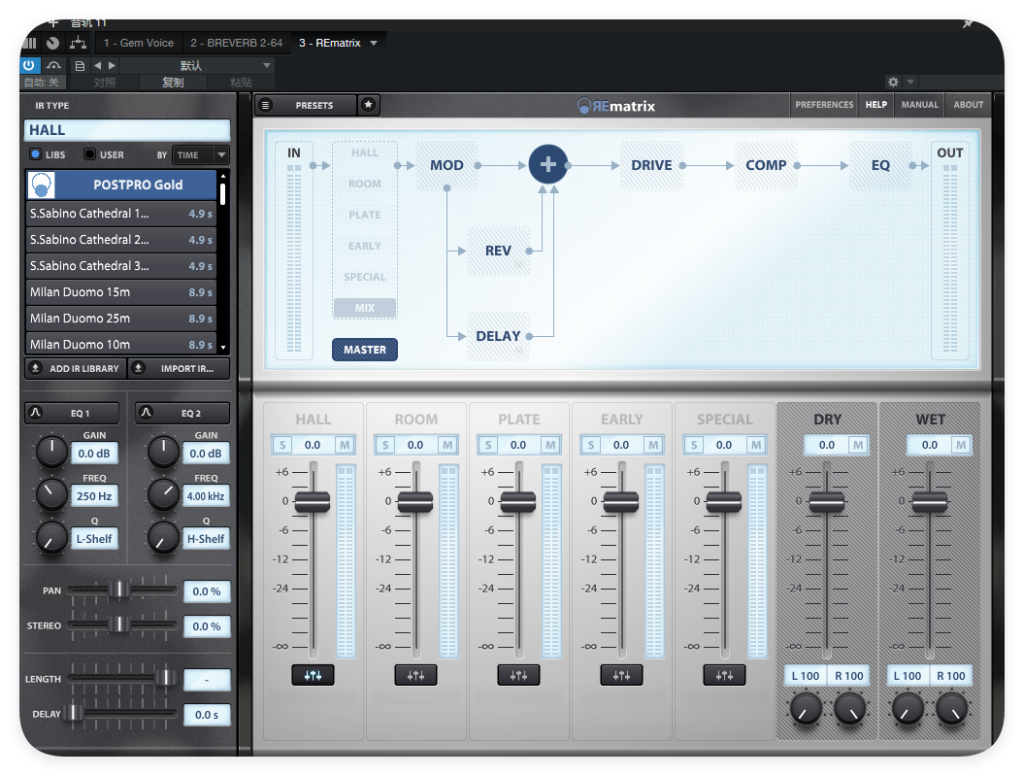The height and width of the screenshot is (776, 1024).
Task: Mute the ROOM channel
Action: (x=447, y=445)
